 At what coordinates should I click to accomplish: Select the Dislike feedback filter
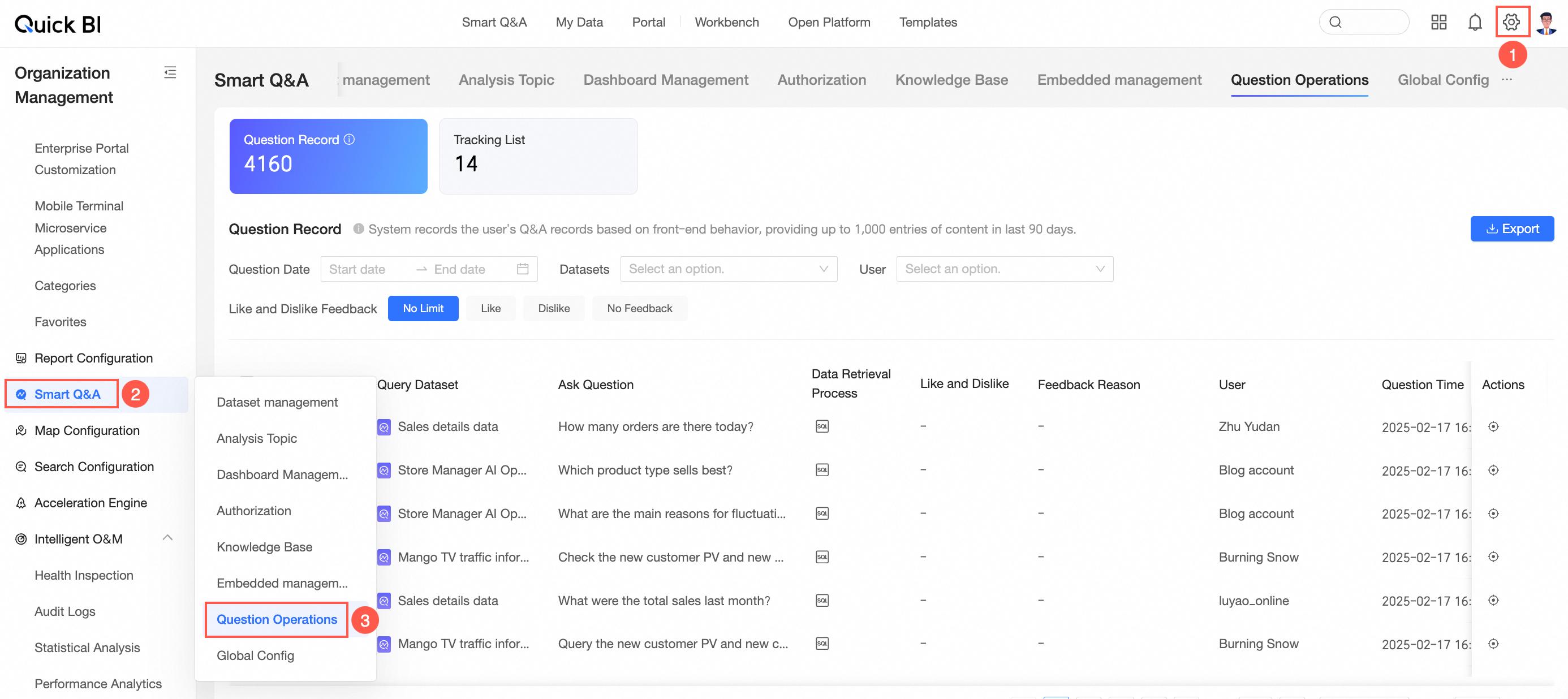tap(553, 308)
